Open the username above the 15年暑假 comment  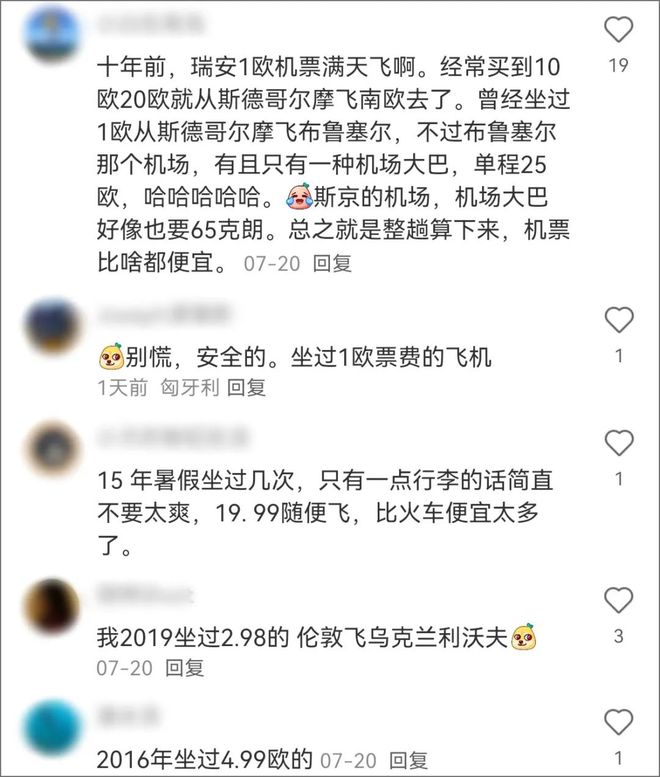pos(172,437)
